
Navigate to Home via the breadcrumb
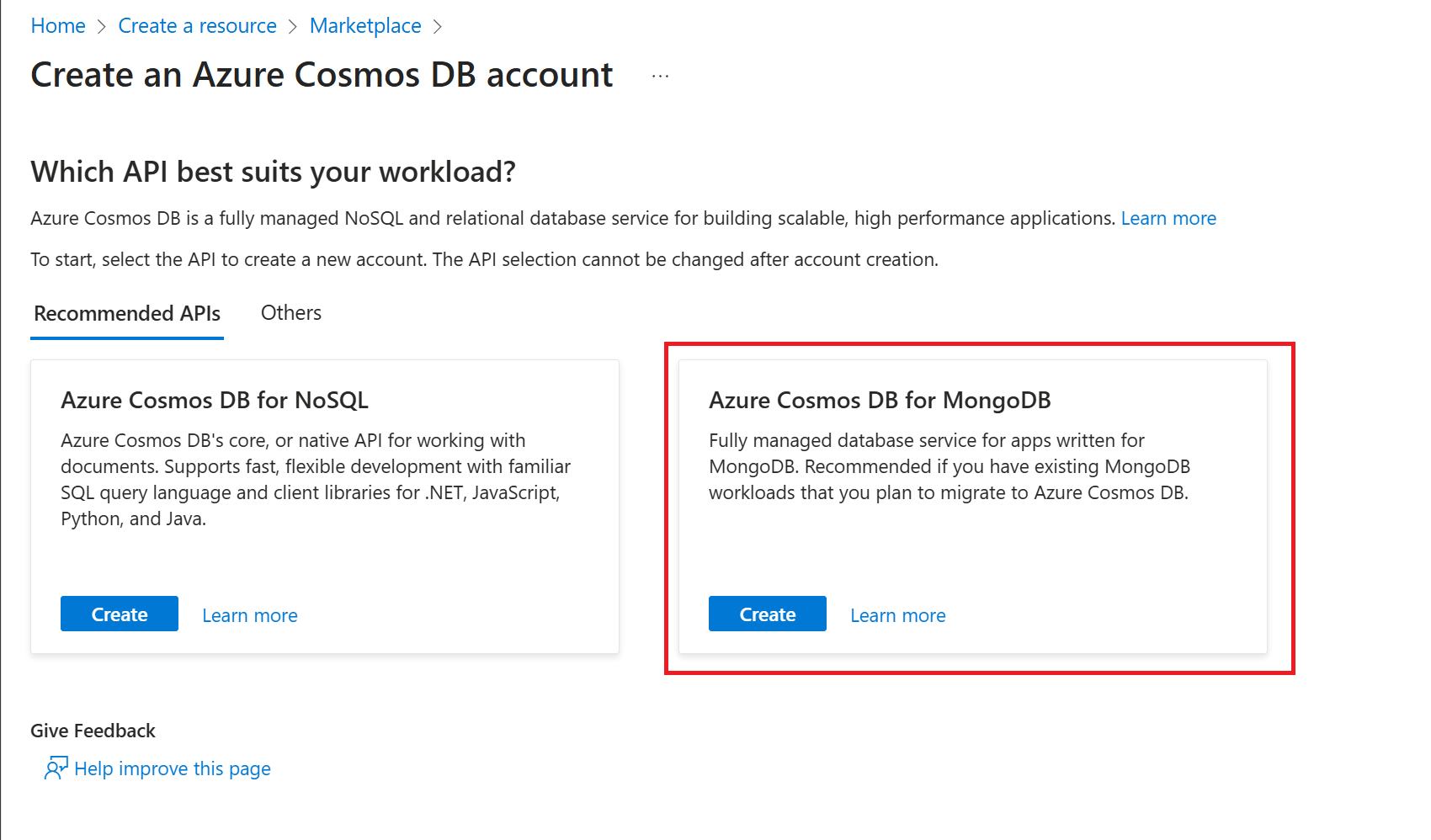[x=56, y=25]
